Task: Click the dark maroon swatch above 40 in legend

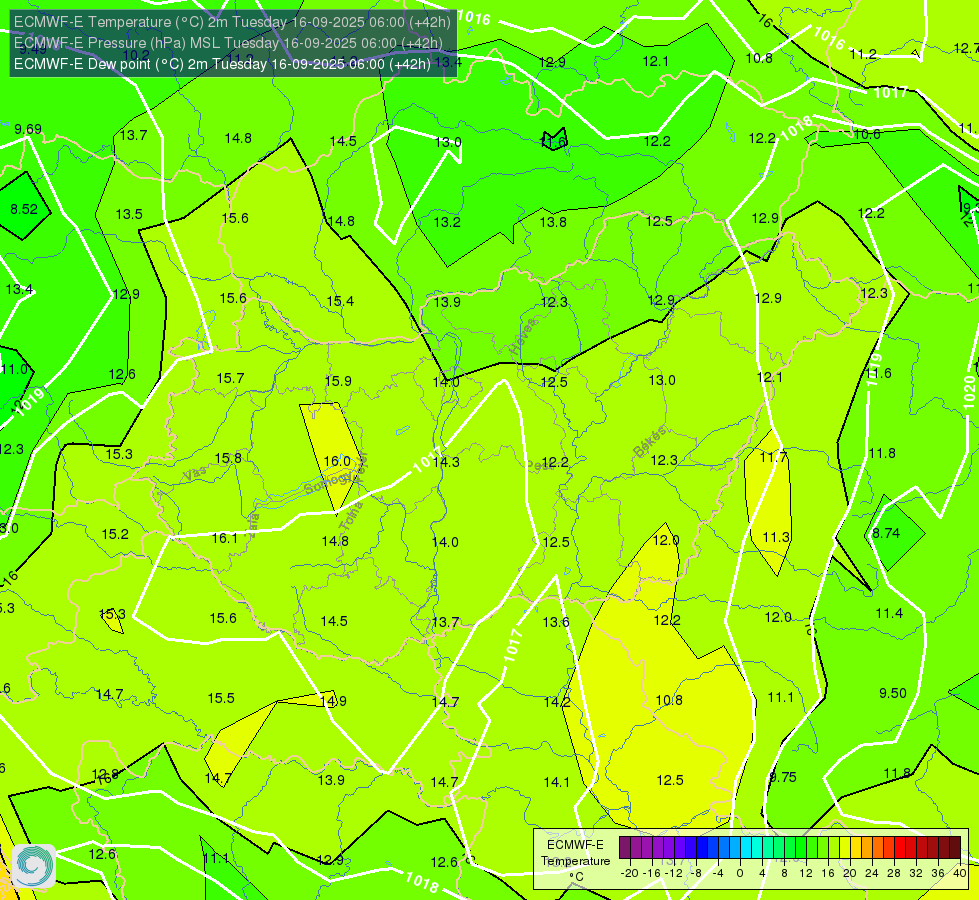Action: point(955,848)
